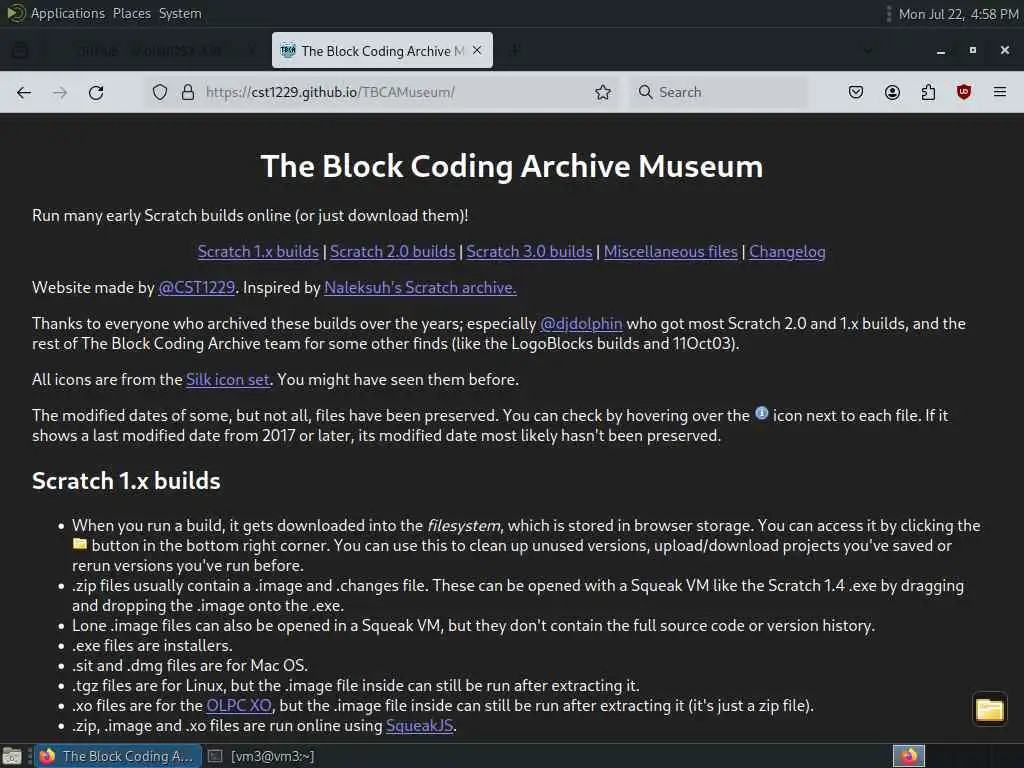
Task: Open the SqueakJS link
Action: [x=419, y=726]
